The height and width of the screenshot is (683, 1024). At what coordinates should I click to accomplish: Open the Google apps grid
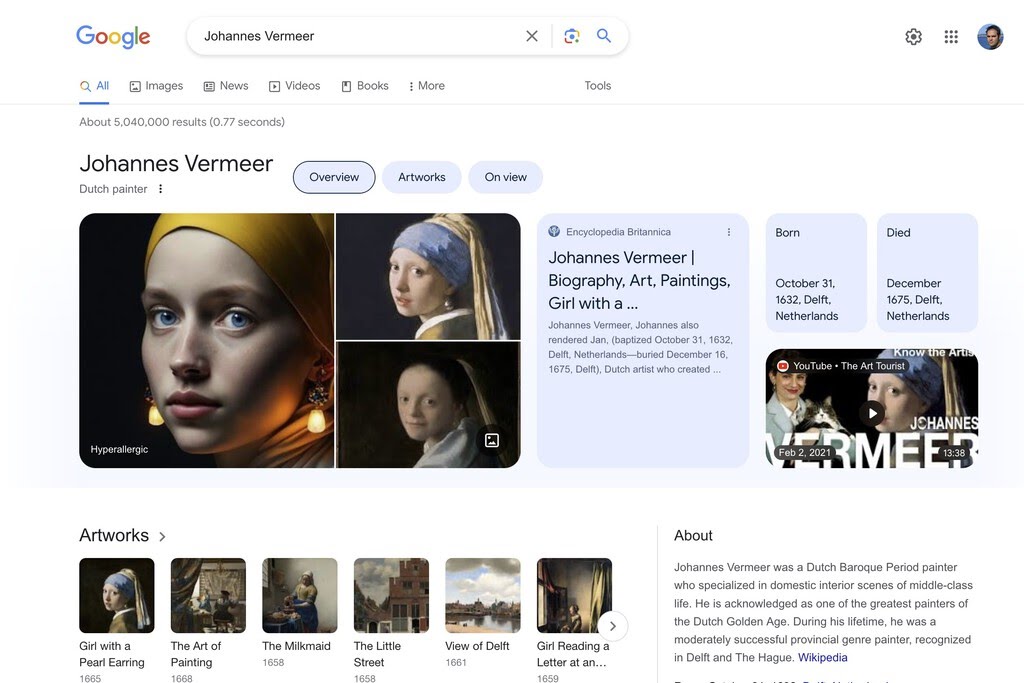point(951,37)
